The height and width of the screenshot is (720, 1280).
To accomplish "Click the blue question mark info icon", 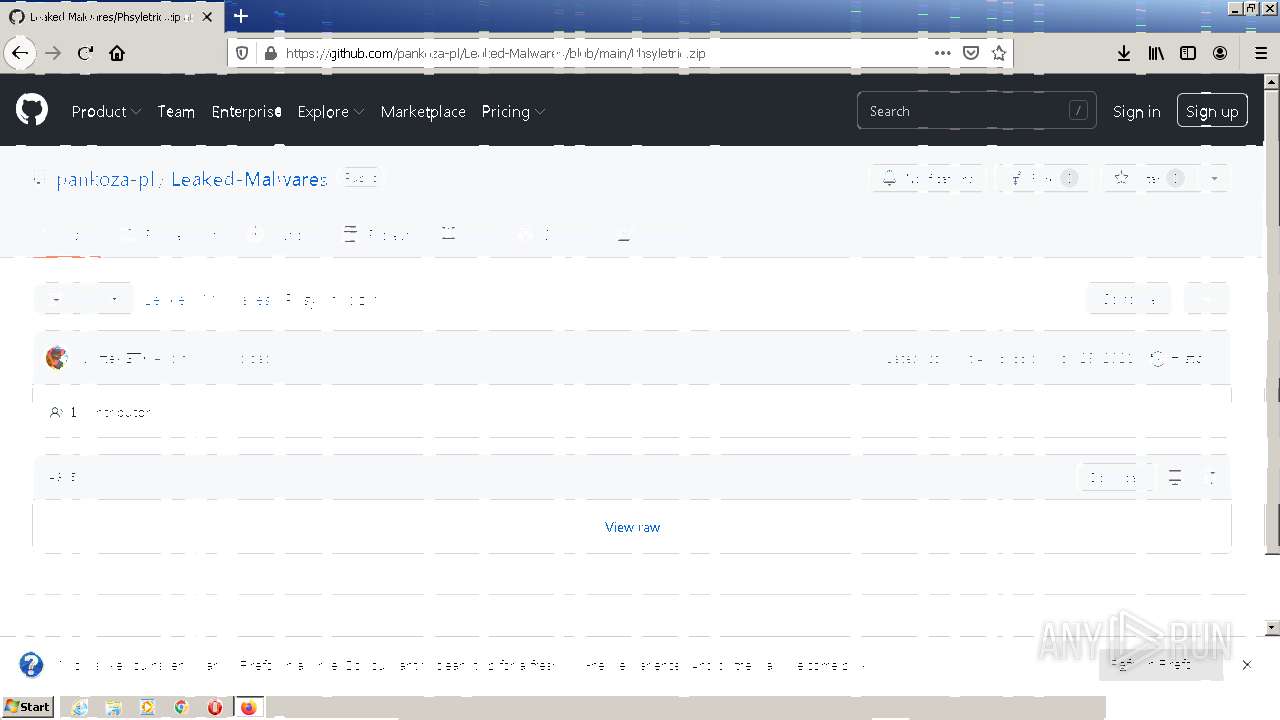I will (31, 664).
